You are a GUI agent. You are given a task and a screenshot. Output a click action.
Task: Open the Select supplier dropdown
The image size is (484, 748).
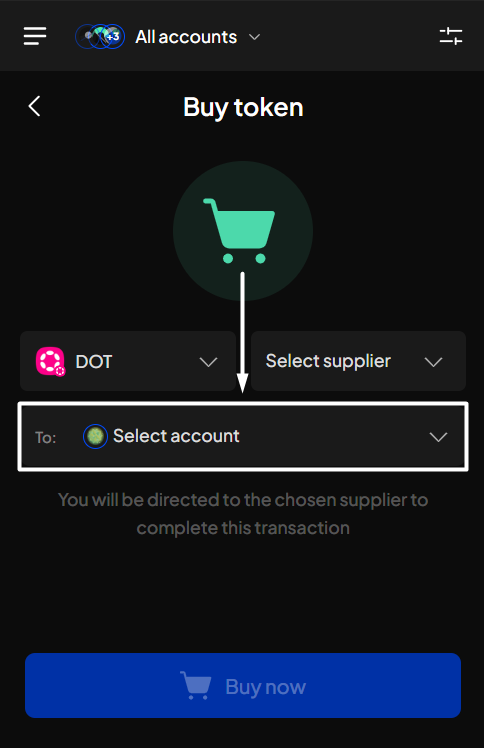tap(358, 361)
